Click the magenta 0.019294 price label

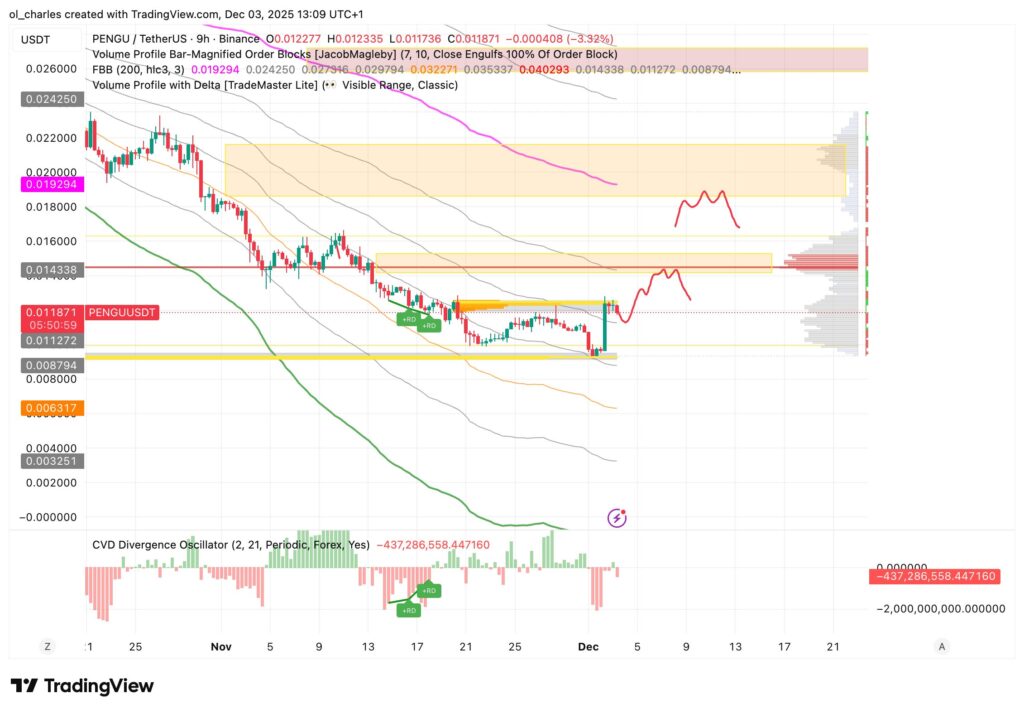click(x=50, y=185)
